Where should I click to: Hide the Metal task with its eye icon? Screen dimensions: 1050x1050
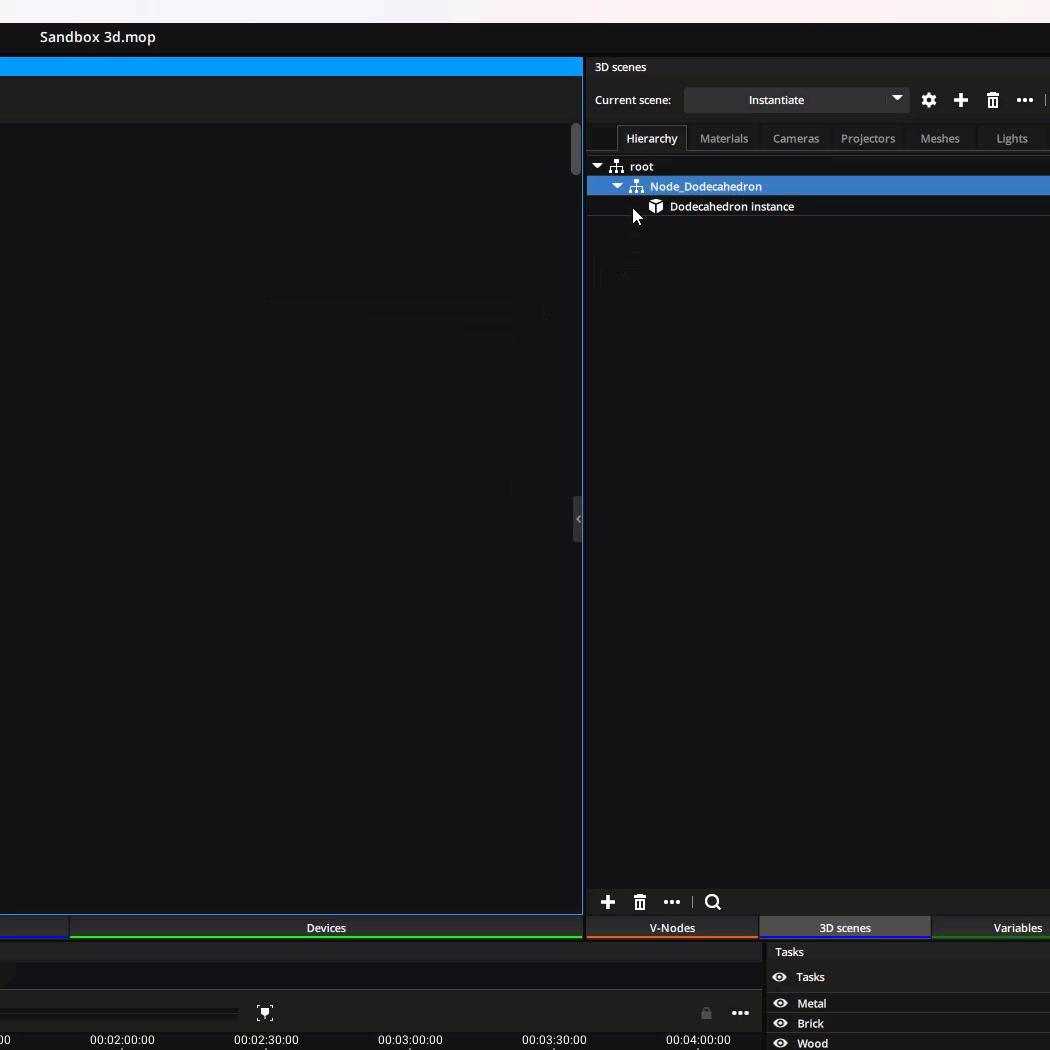(x=779, y=1003)
